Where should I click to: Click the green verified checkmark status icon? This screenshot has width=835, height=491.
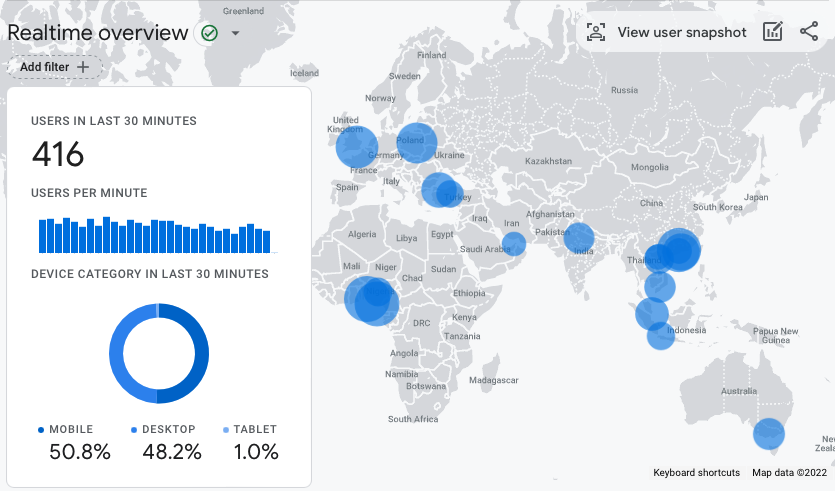209,33
